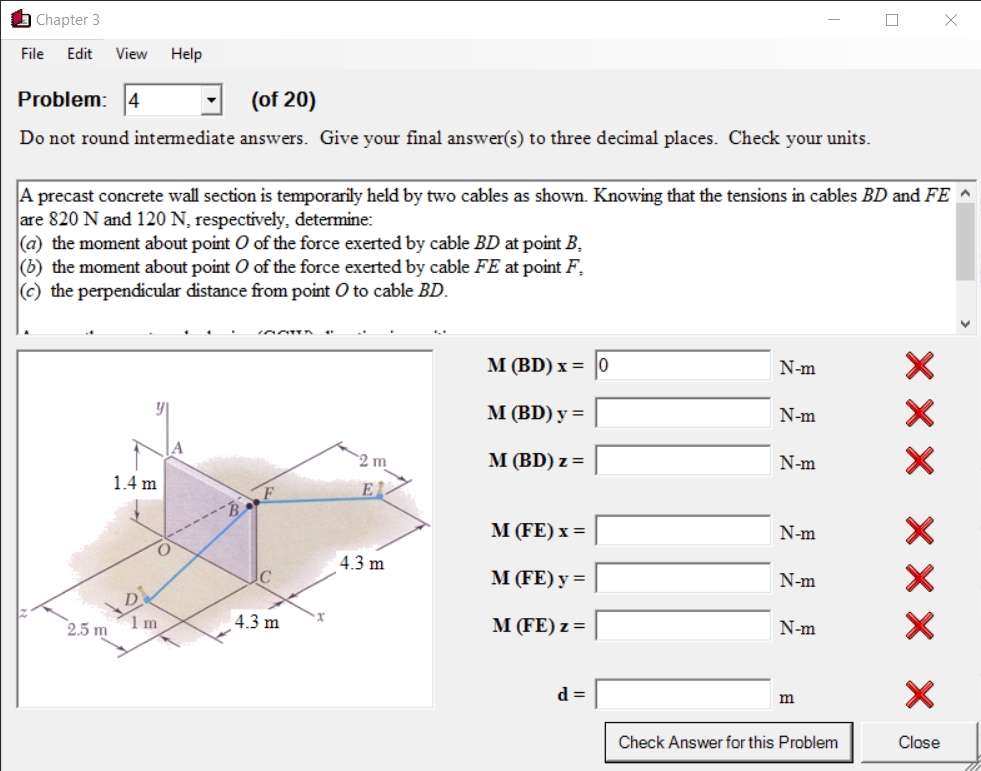Screen dimensions: 981x771
Task: Click the "Problem:" label
Action: 63,100
